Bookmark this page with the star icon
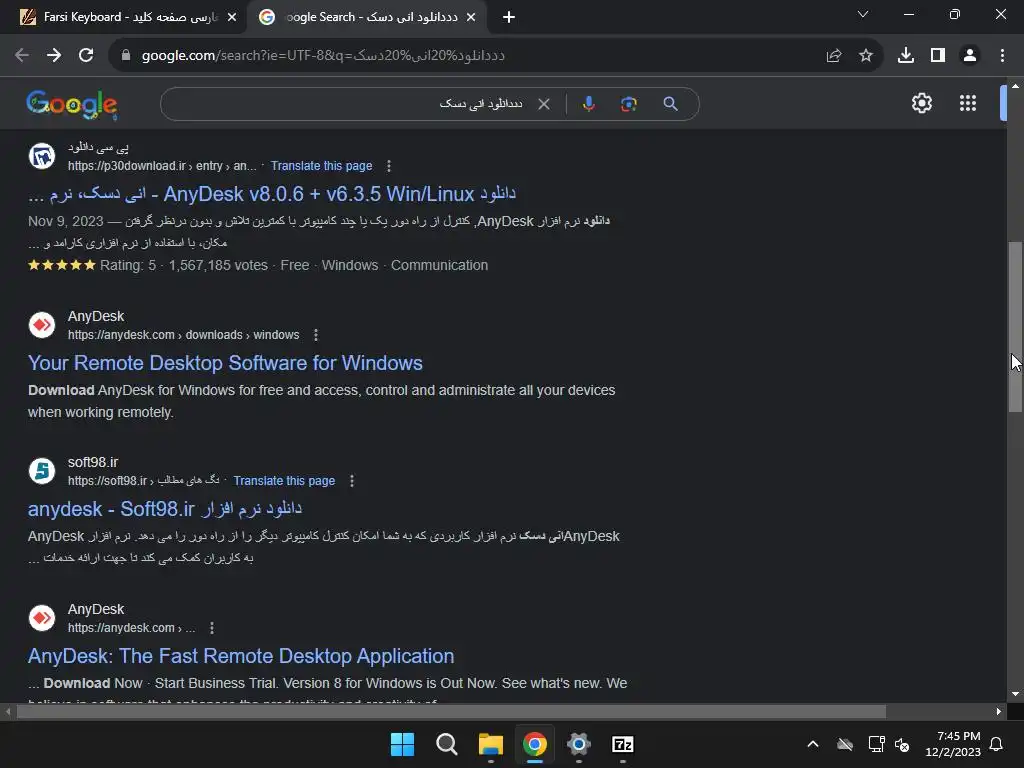The width and height of the screenshot is (1024, 768). (x=866, y=56)
